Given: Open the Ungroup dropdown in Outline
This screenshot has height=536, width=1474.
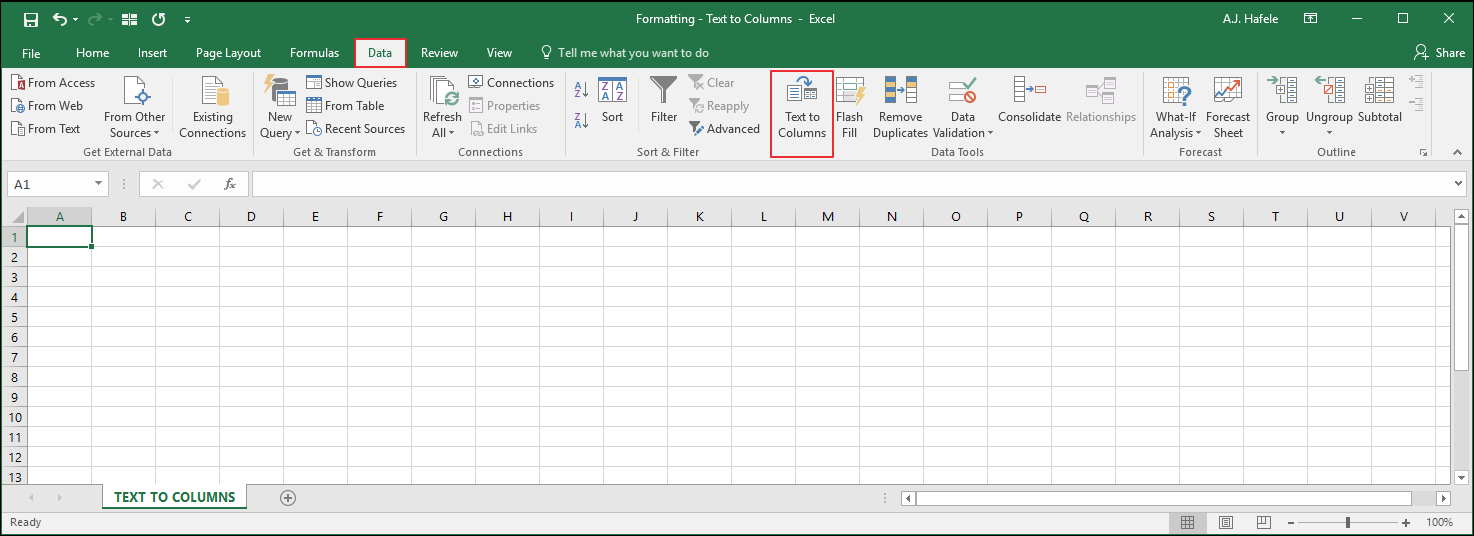Looking at the screenshot, I should 1329,108.
